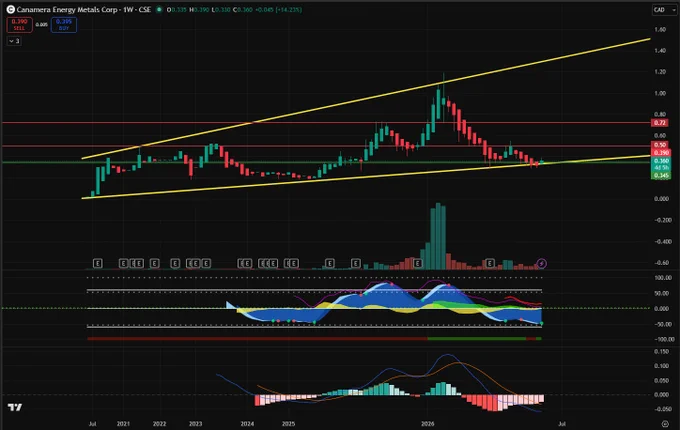The image size is (680, 430).
Task: Click the red 0.50 price label
Action: coord(660,145)
